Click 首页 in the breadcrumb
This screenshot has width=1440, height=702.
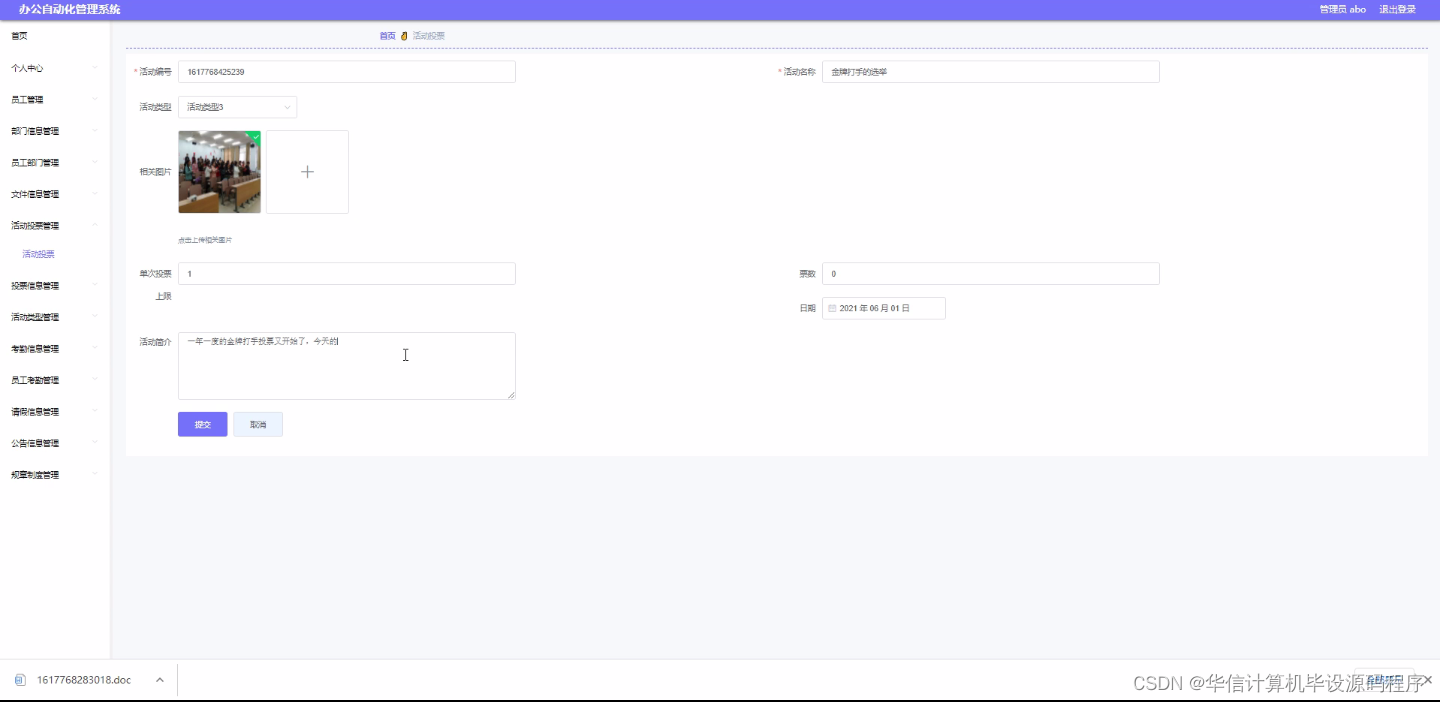pyautogui.click(x=387, y=35)
